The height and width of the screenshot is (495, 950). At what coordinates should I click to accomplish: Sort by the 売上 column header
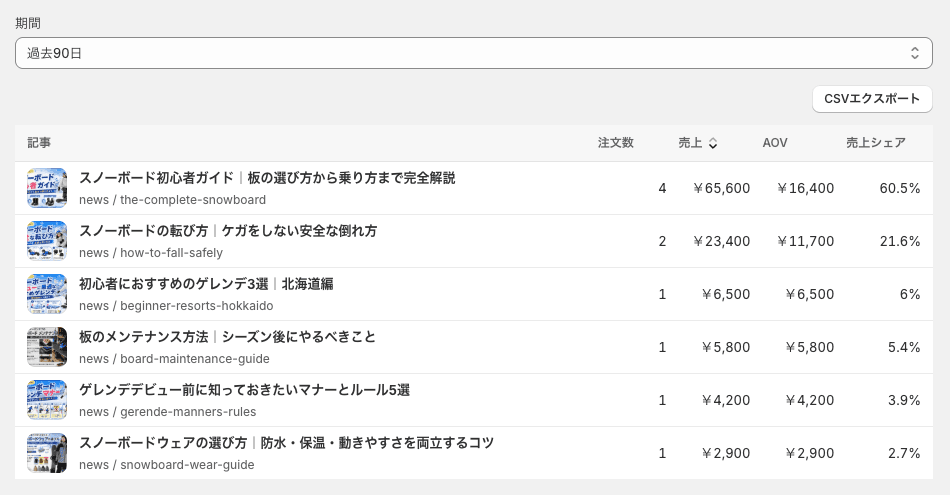pyautogui.click(x=697, y=143)
